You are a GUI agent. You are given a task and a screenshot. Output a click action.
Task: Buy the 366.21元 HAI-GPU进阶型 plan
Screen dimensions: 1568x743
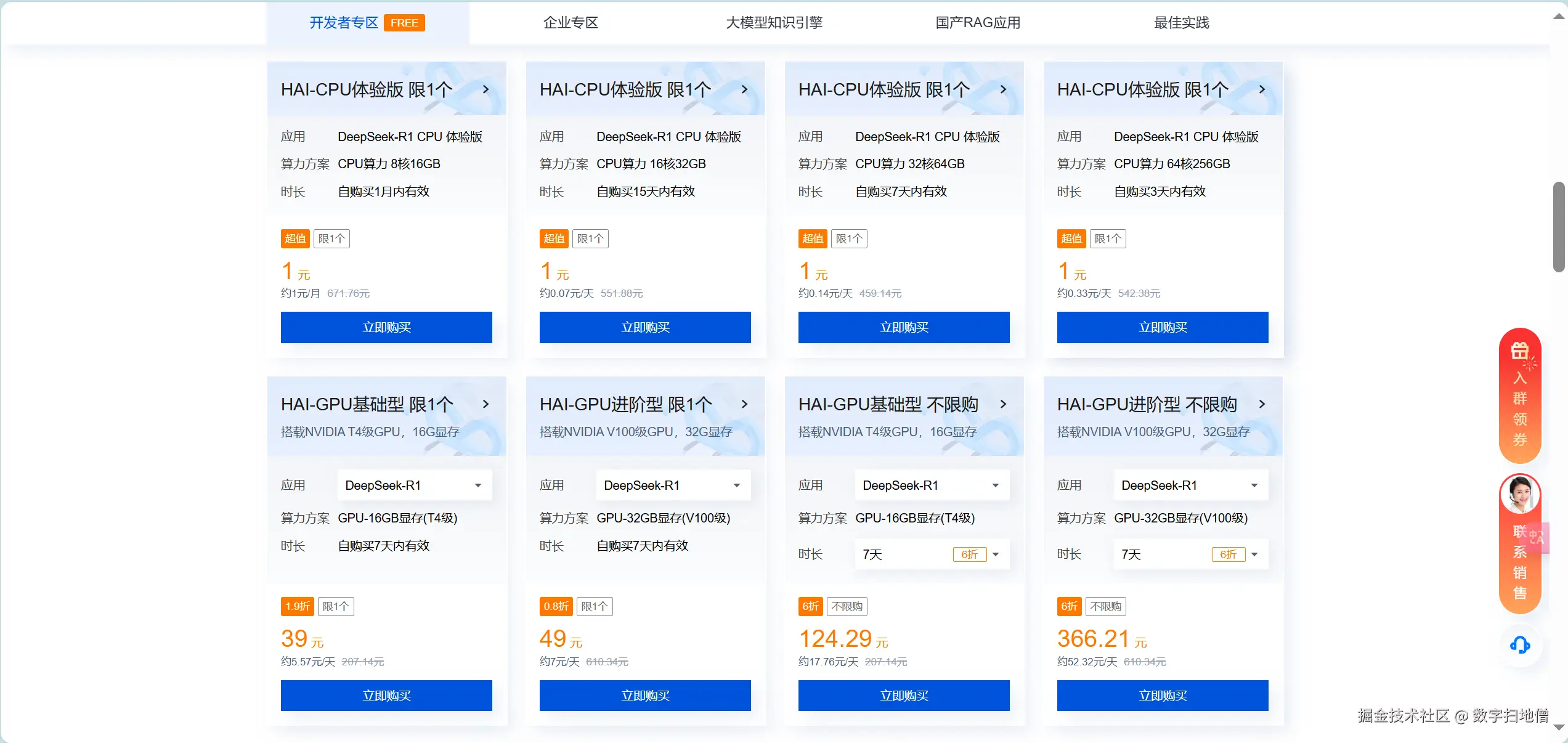[1163, 696]
